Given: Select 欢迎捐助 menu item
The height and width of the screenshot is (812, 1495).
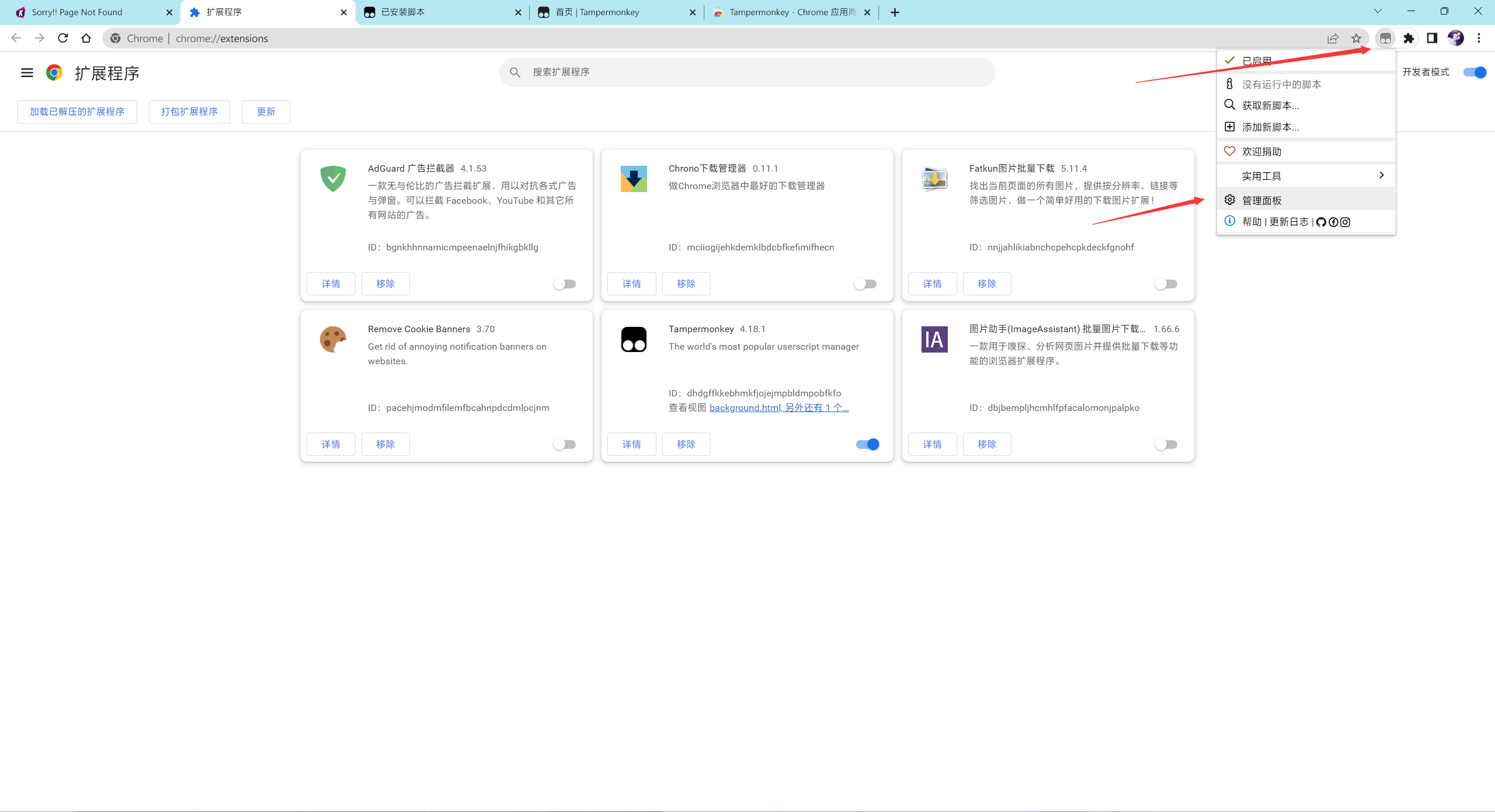Looking at the screenshot, I should [x=1306, y=151].
